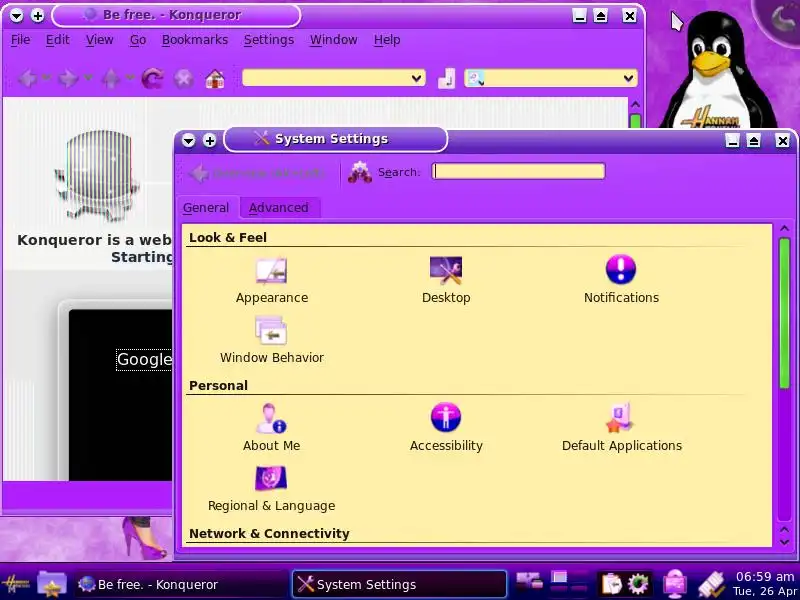
Task: Click the gear icon in system tray
Action: (x=638, y=585)
